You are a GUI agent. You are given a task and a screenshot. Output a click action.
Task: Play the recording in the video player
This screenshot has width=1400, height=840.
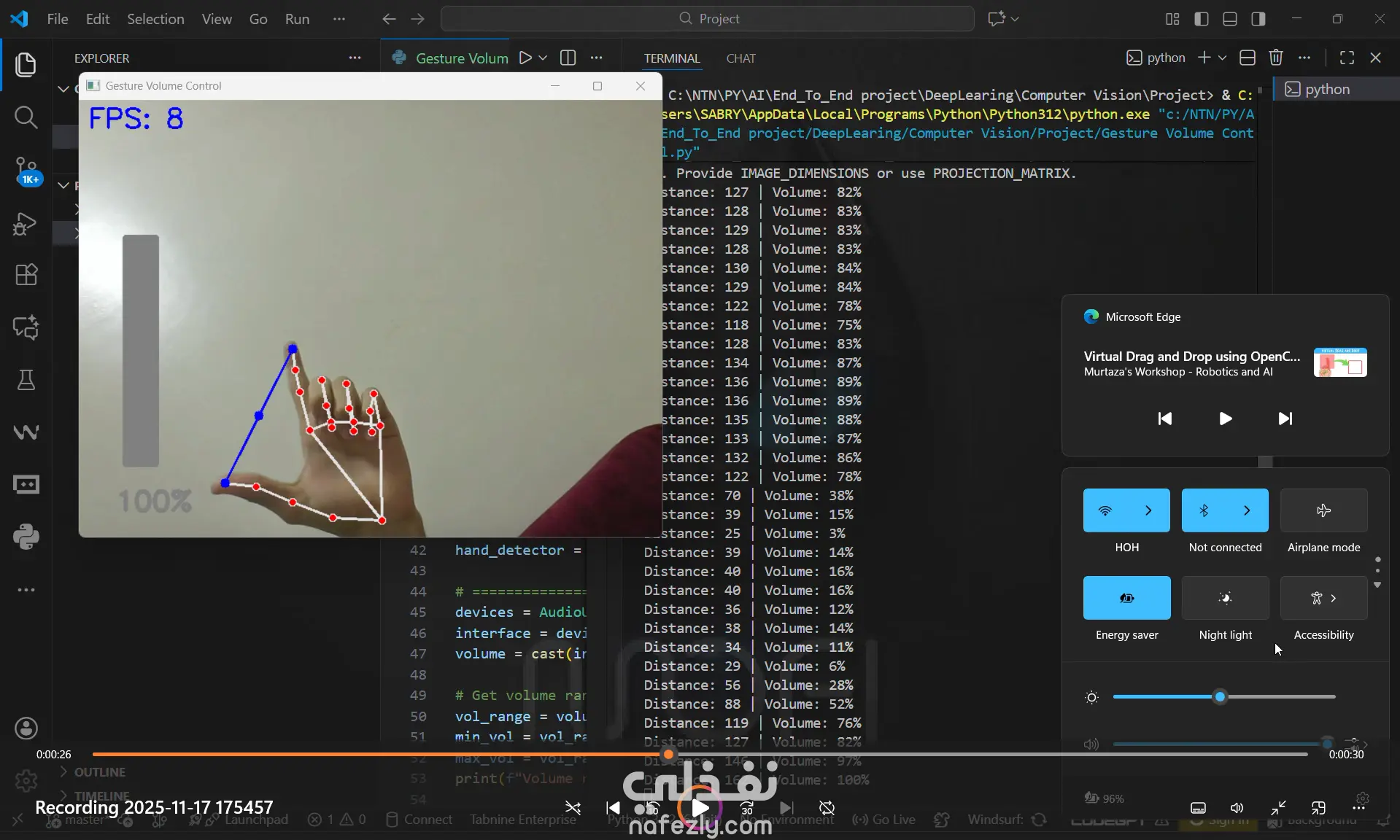(700, 808)
